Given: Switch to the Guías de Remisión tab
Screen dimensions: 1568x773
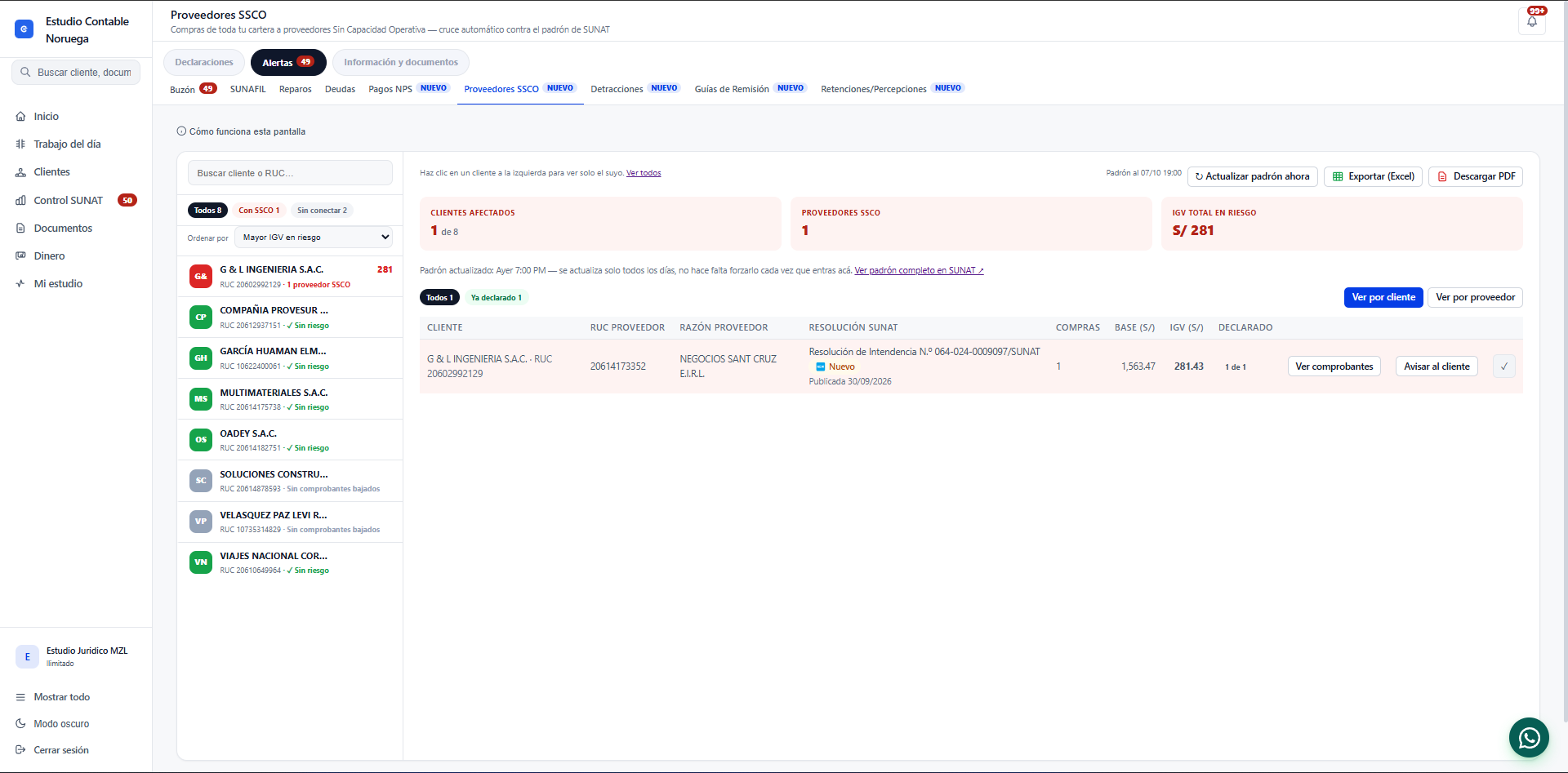Looking at the screenshot, I should [x=750, y=89].
